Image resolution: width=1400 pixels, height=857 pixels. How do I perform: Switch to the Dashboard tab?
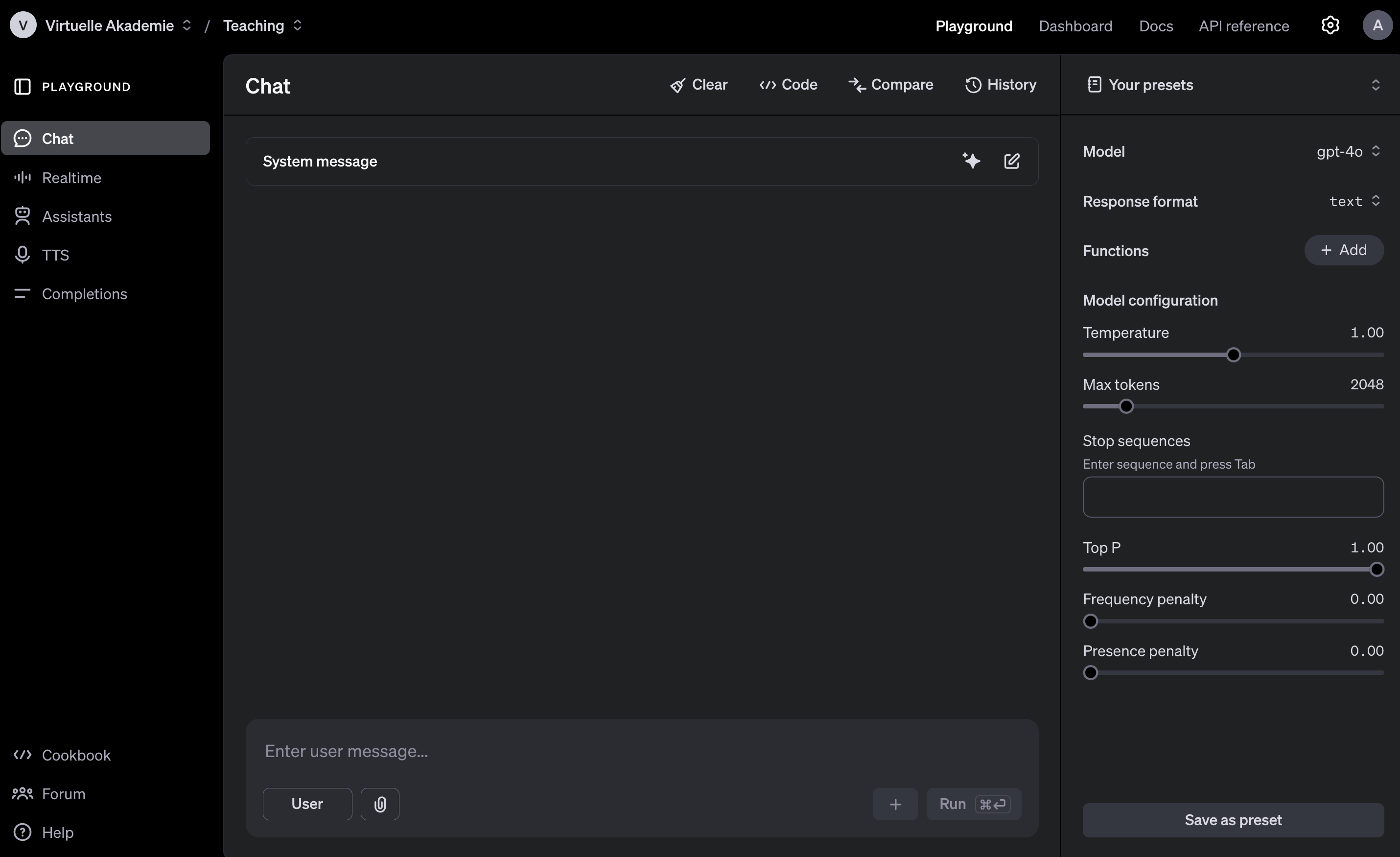pyautogui.click(x=1075, y=26)
